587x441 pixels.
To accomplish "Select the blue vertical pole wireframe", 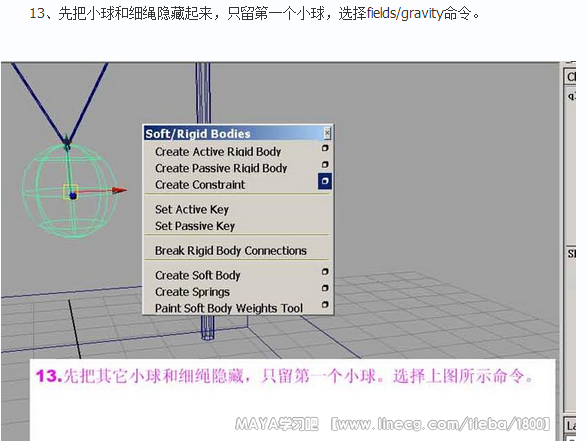I will click(203, 94).
